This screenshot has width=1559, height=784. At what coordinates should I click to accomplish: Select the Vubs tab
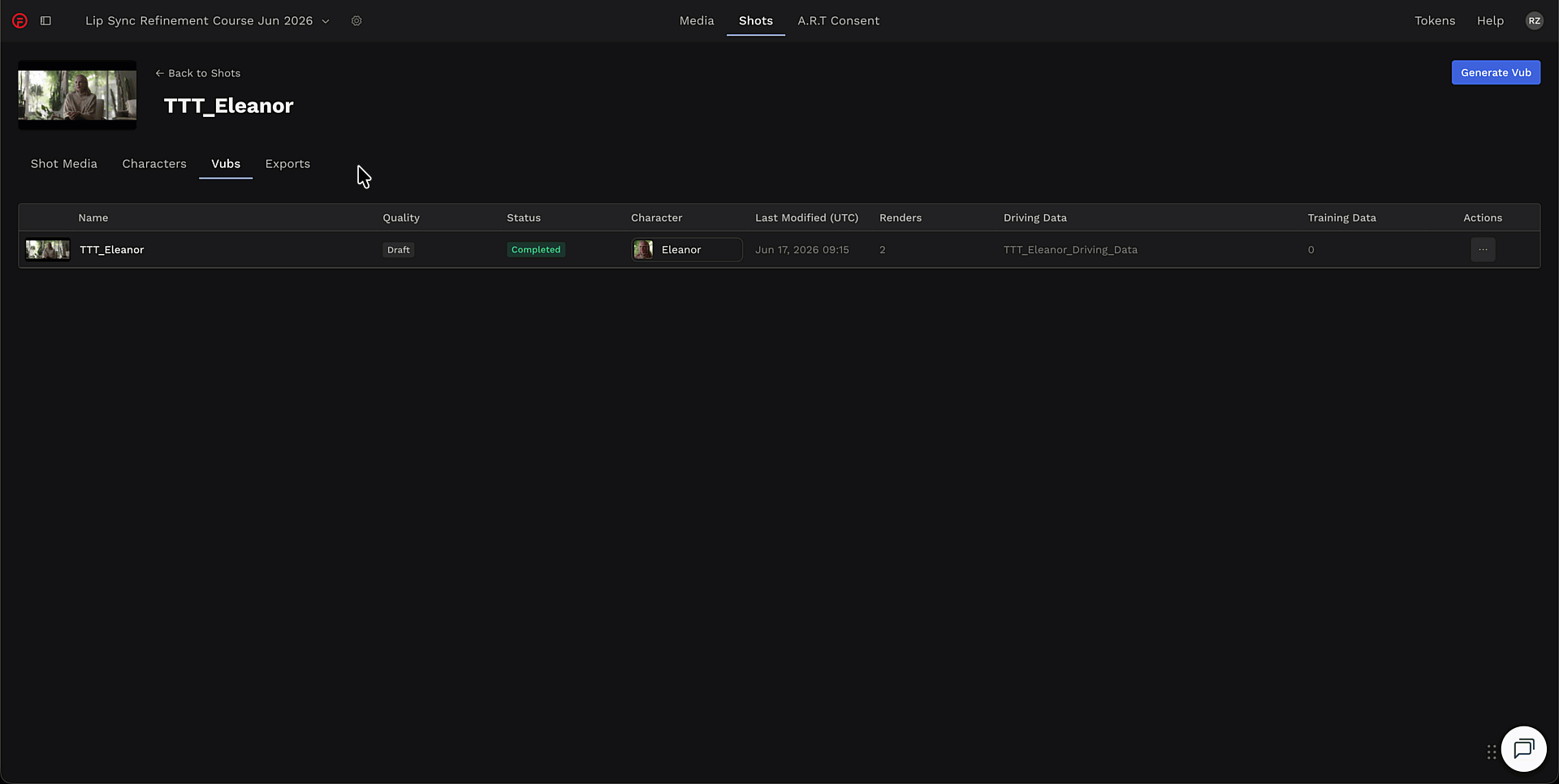(x=226, y=164)
